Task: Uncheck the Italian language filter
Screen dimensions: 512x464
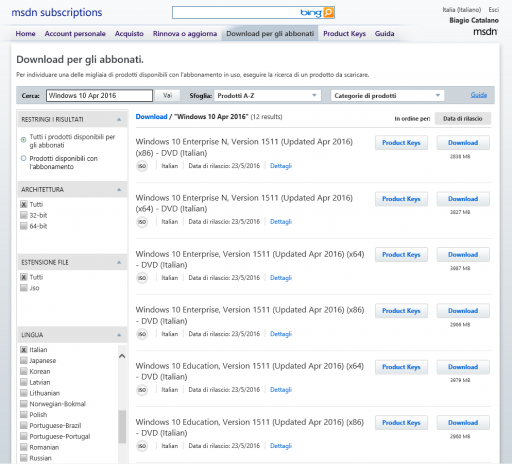Action: (24, 350)
